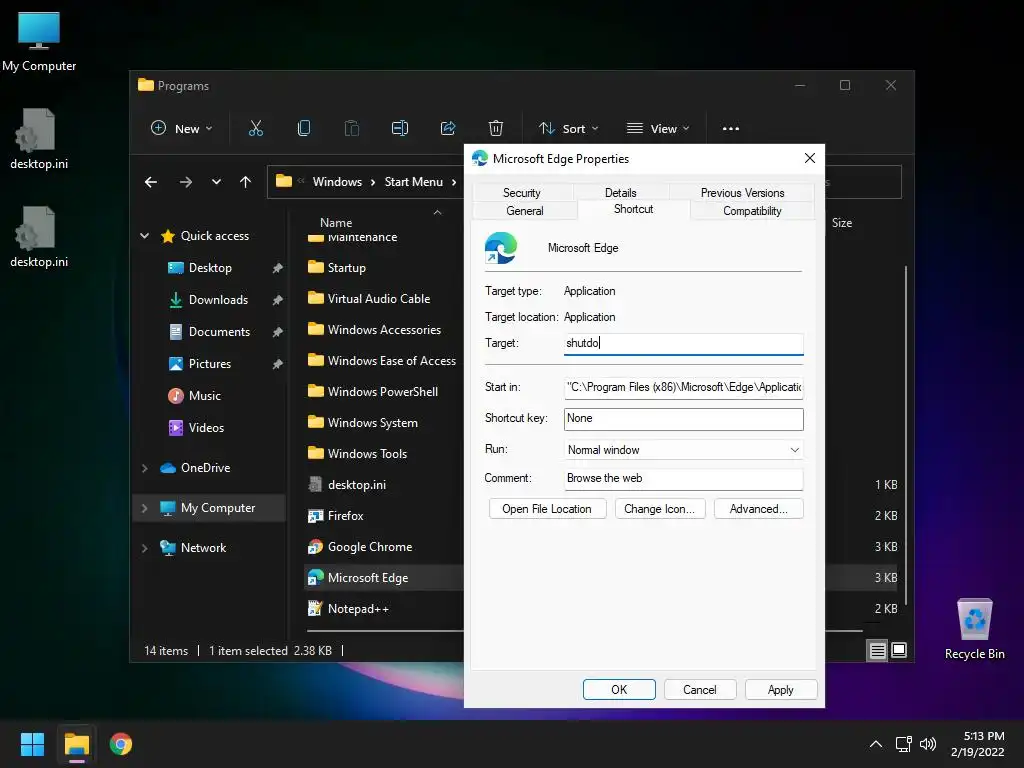Click the Change Icon button

coord(660,509)
